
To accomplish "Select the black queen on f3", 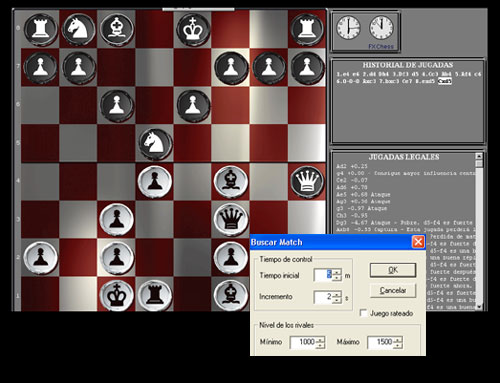I will [x=231, y=219].
